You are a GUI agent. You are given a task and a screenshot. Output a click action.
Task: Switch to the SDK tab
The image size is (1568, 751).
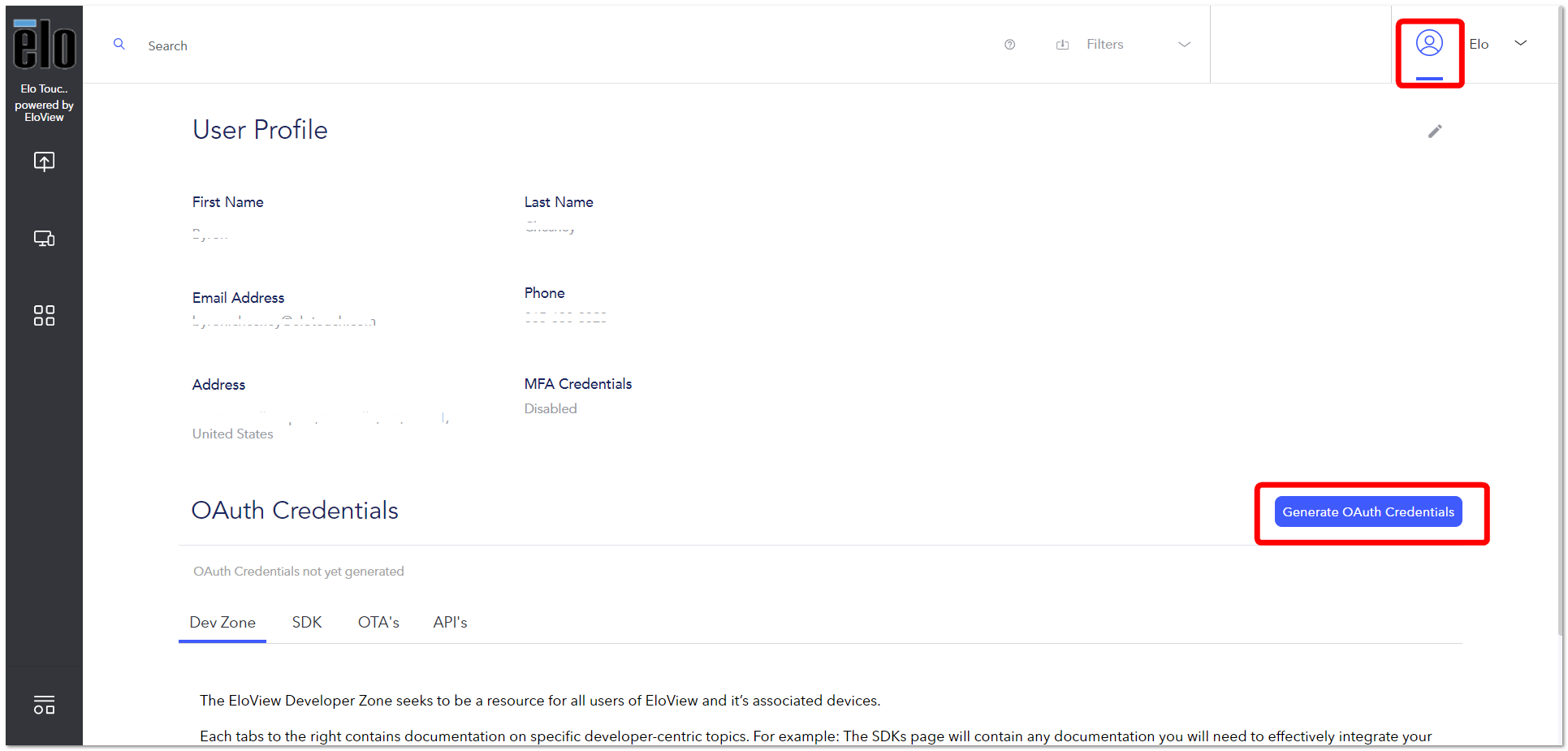(307, 622)
